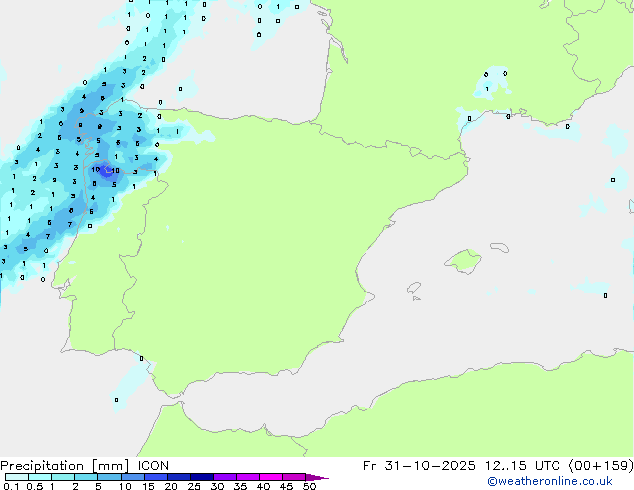
Task: Click the 20–25 mm dark blue swatch
Action: click(178, 477)
